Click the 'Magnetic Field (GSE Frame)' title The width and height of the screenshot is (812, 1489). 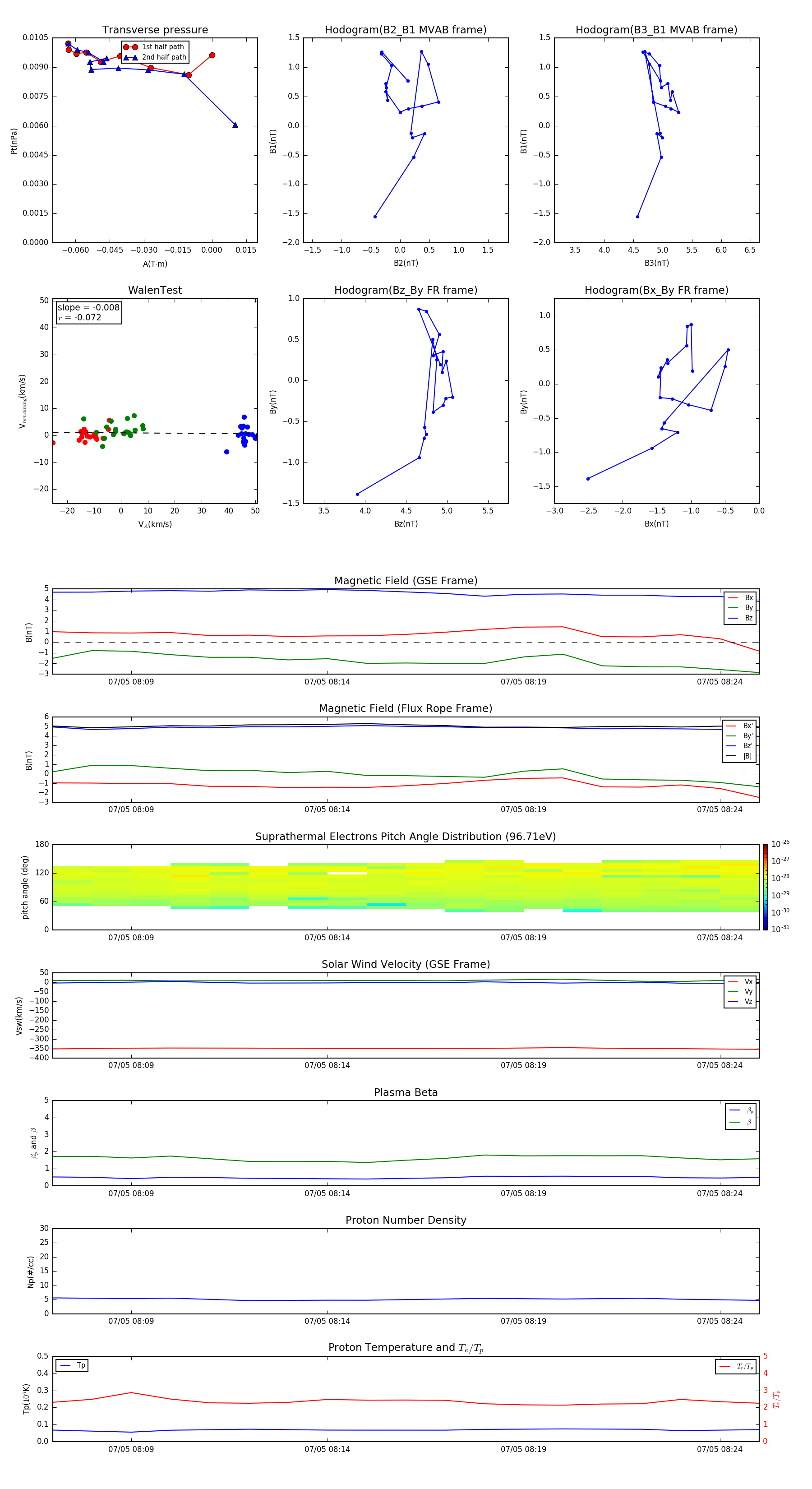(x=406, y=581)
